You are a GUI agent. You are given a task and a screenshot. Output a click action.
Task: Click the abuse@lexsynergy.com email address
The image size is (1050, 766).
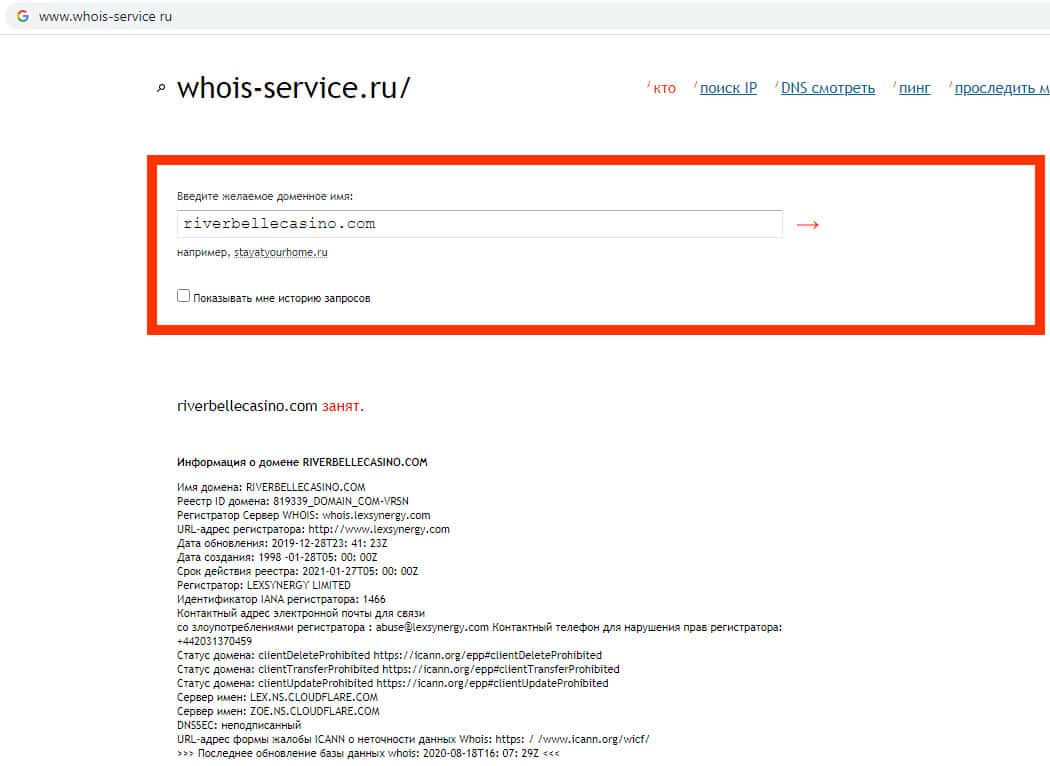tap(432, 627)
